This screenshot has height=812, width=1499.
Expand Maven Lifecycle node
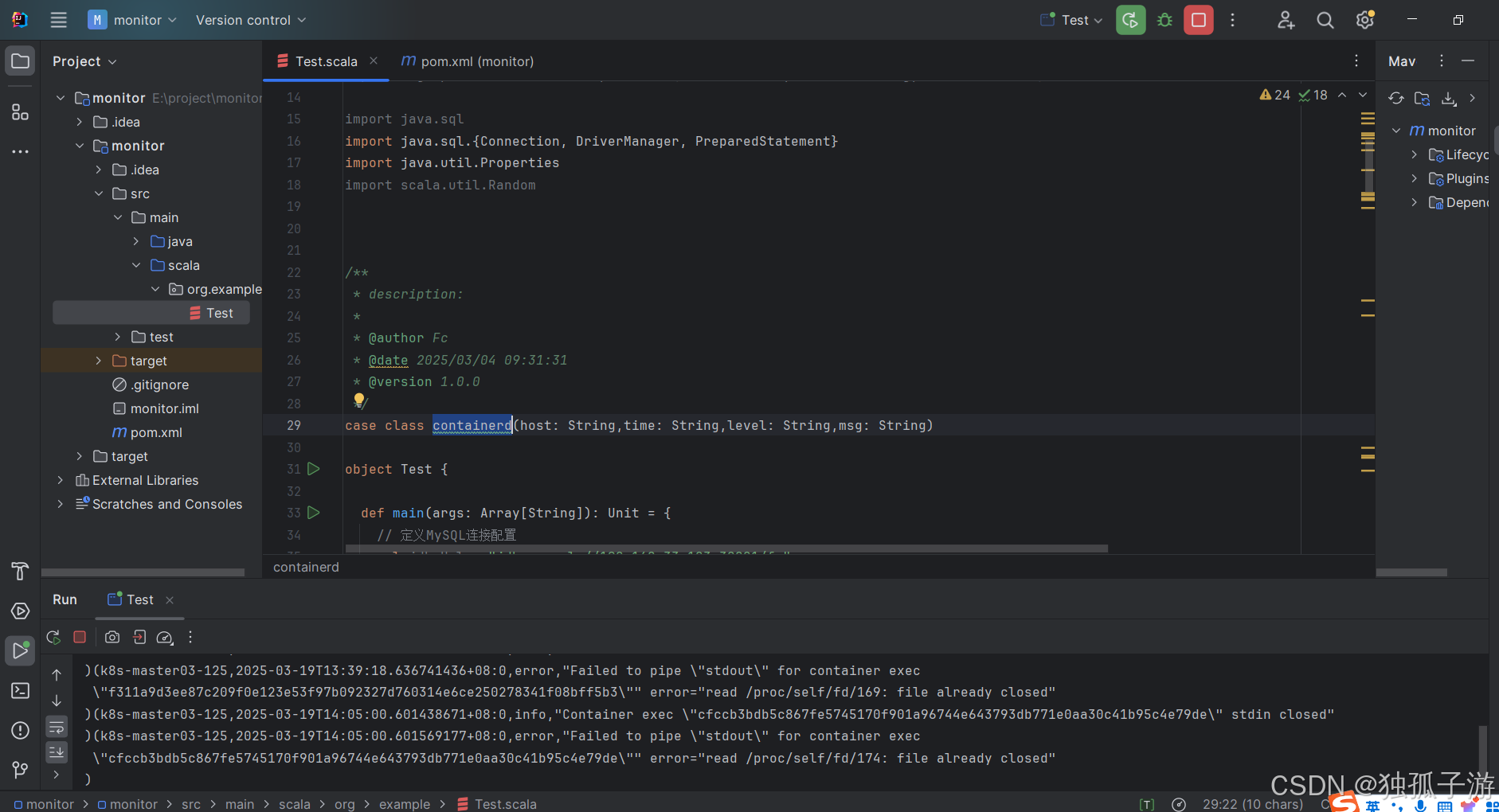(1415, 154)
